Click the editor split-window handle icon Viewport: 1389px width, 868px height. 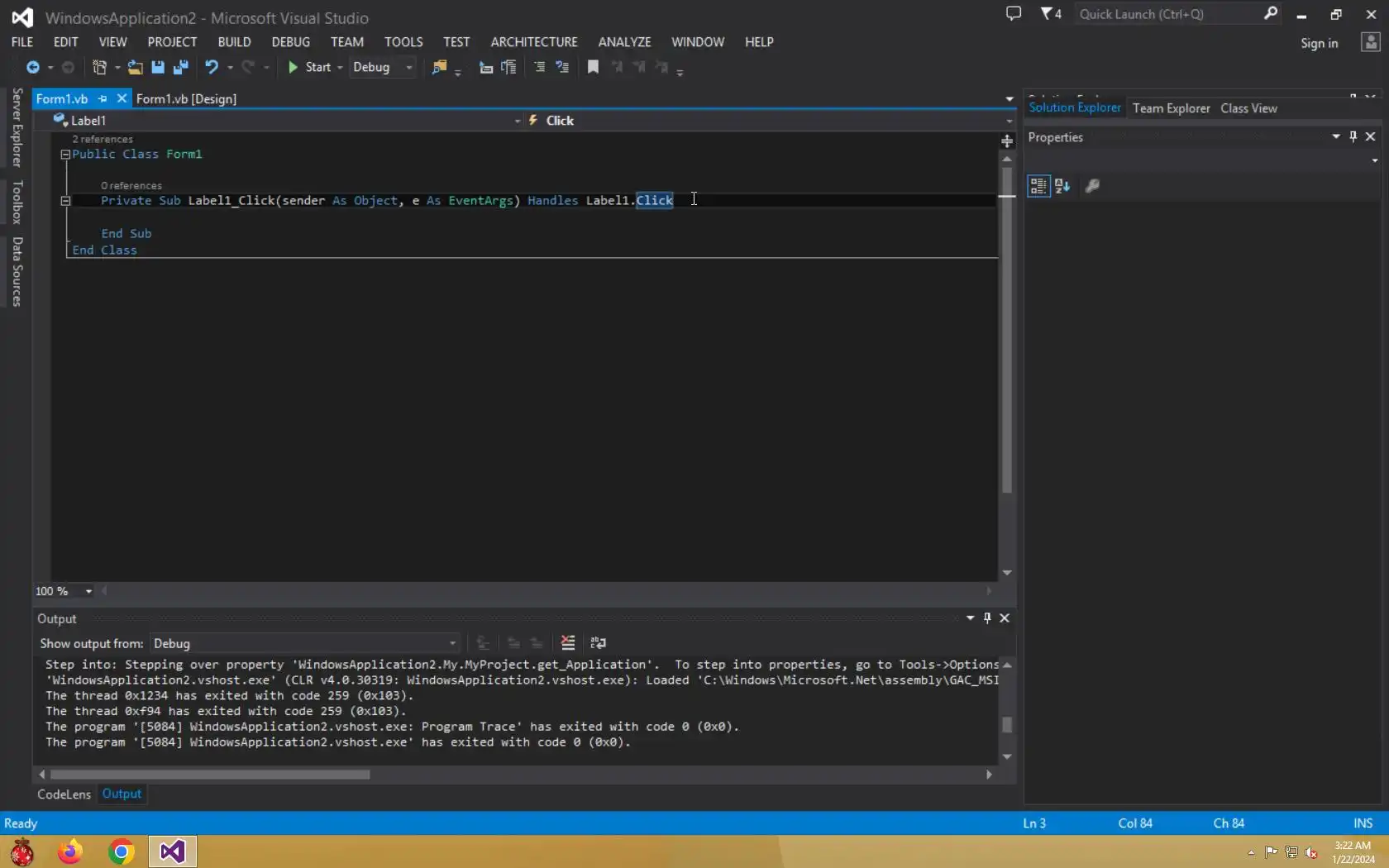tap(1007, 141)
